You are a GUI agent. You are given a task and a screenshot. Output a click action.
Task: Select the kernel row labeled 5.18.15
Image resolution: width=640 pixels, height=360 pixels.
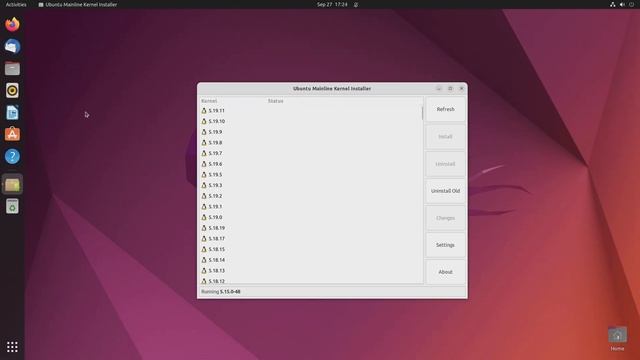click(311, 249)
